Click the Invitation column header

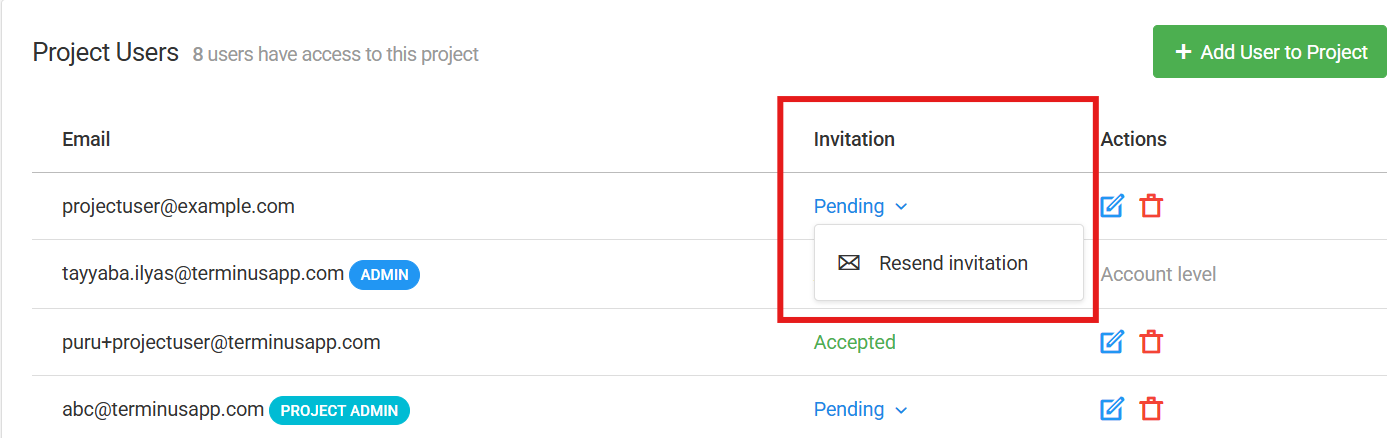tap(854, 139)
